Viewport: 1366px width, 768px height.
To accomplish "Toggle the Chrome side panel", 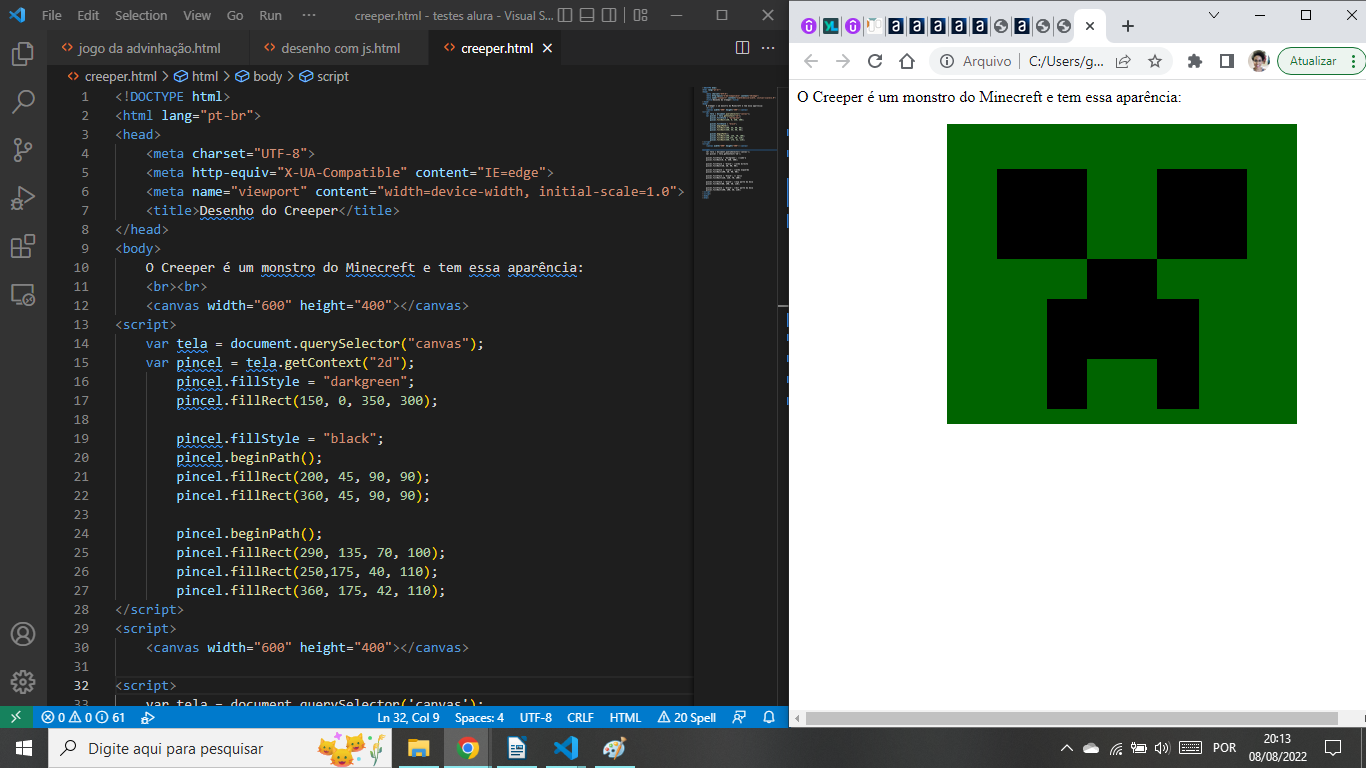I will (1226, 61).
